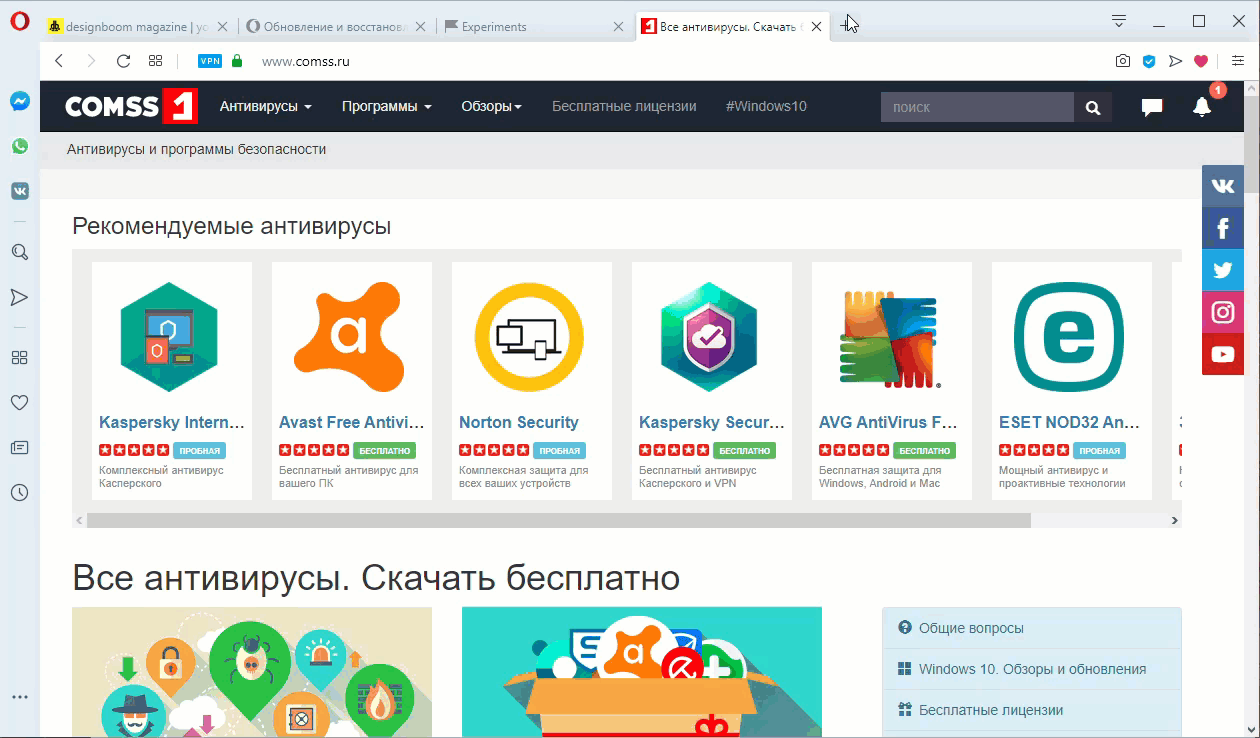Open Kaspersky Internet Security title link
Image resolution: width=1260 pixels, height=738 pixels.
(172, 422)
